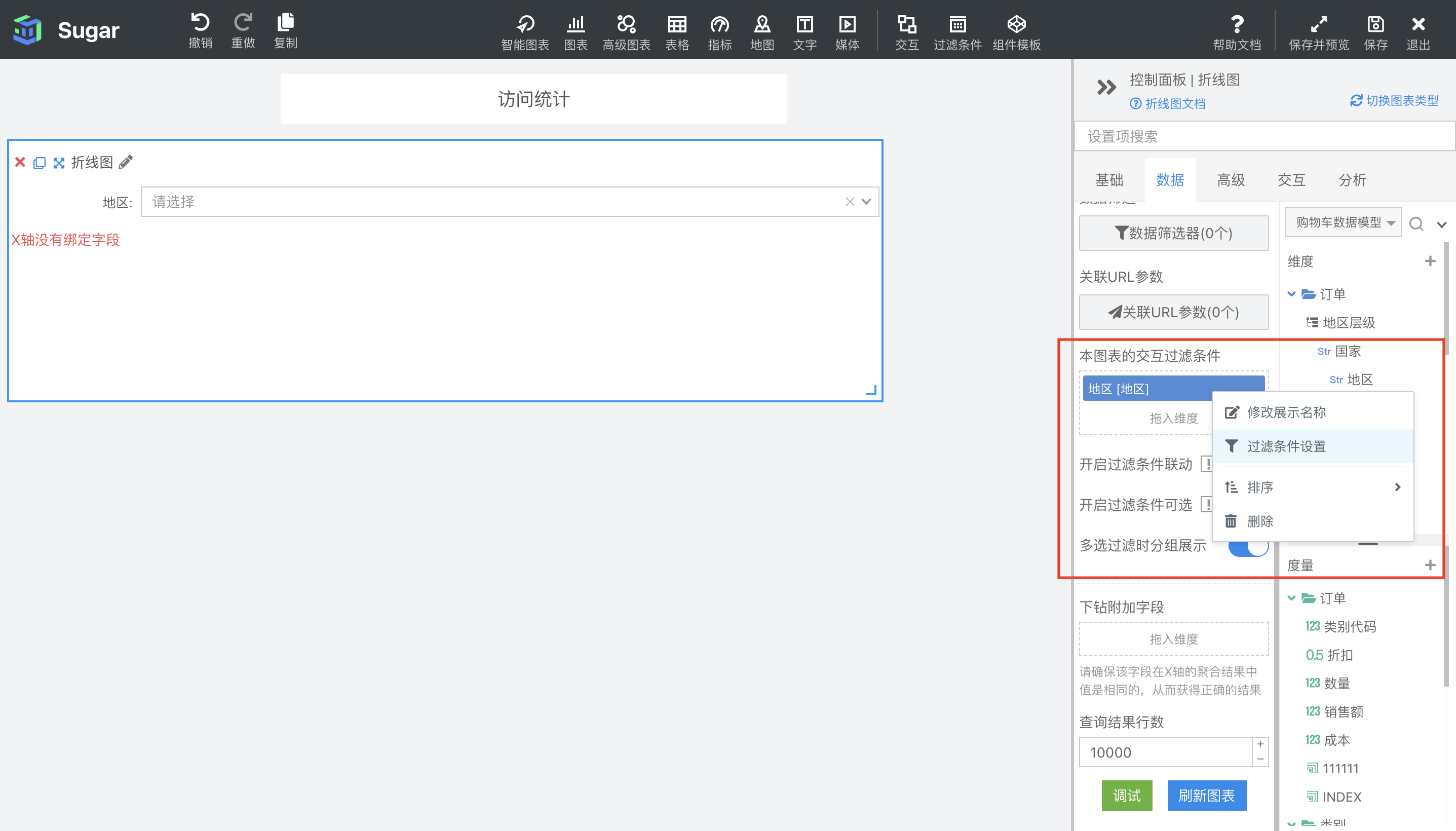Switch to the 高级 tab
Screen dimensions: 1456x831
point(1231,180)
